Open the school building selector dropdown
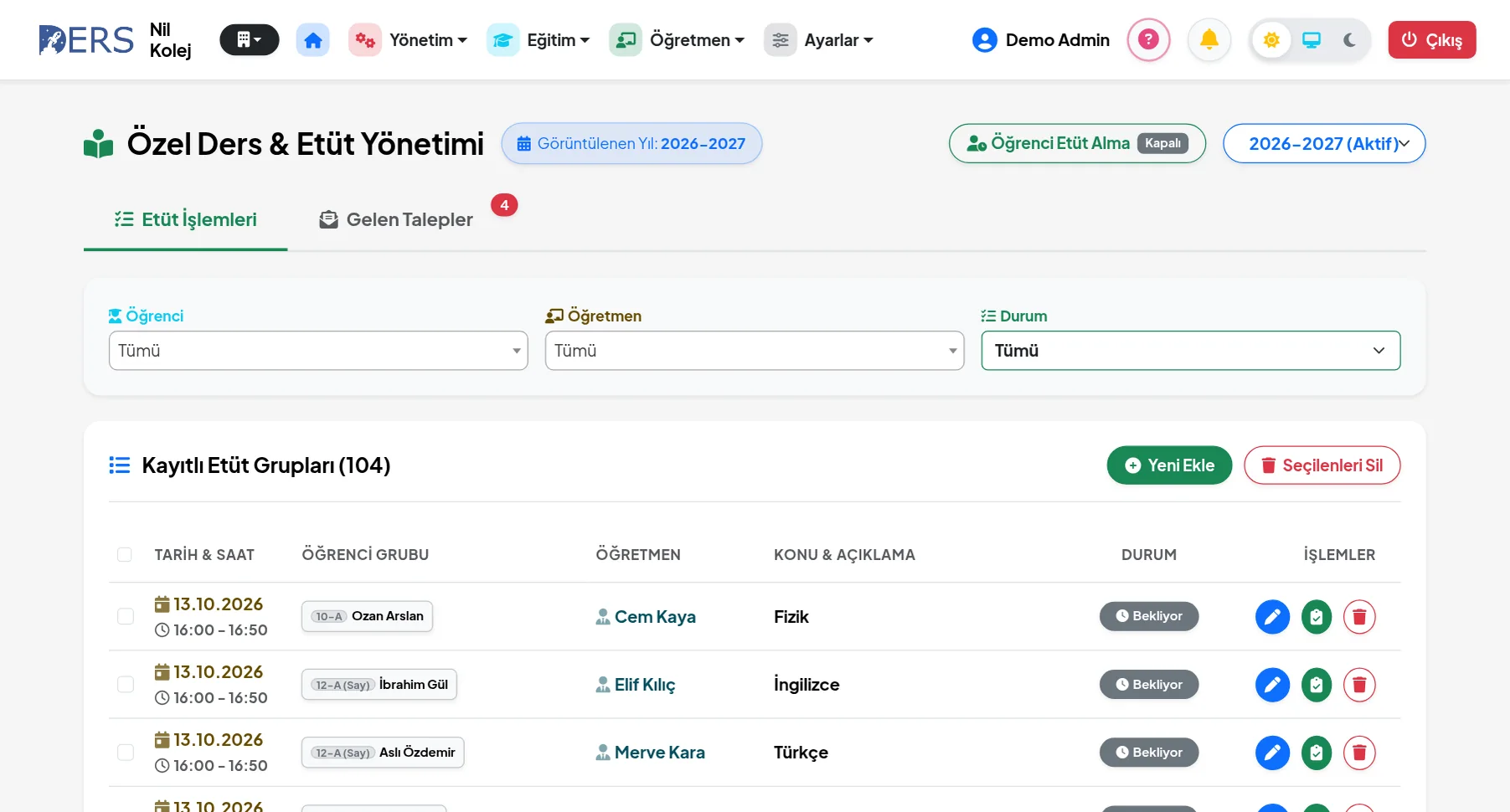This screenshot has width=1510, height=812. tap(249, 40)
